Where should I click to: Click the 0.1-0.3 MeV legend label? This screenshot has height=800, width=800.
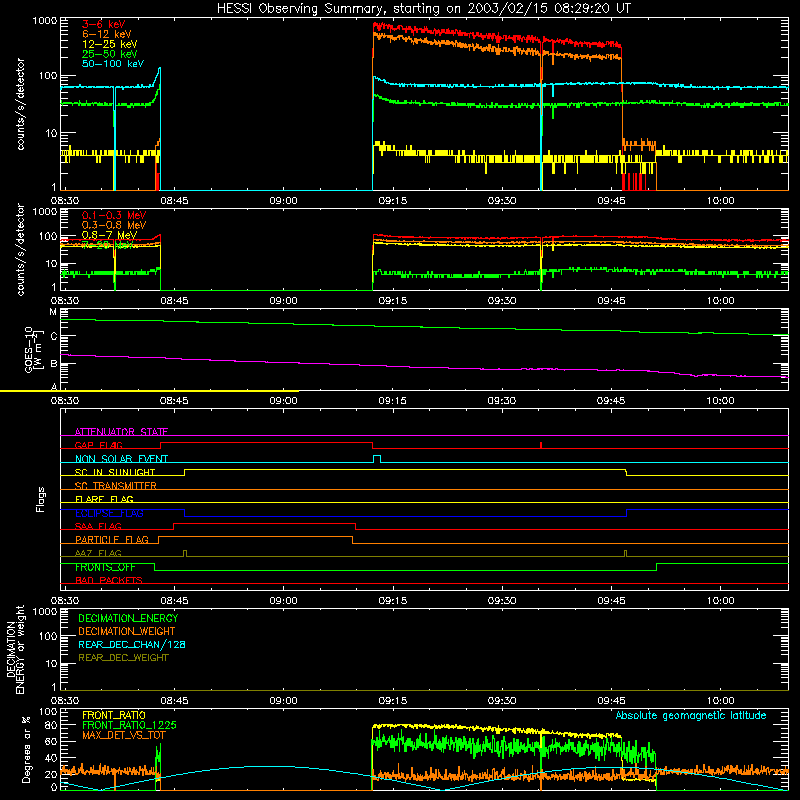point(114,215)
